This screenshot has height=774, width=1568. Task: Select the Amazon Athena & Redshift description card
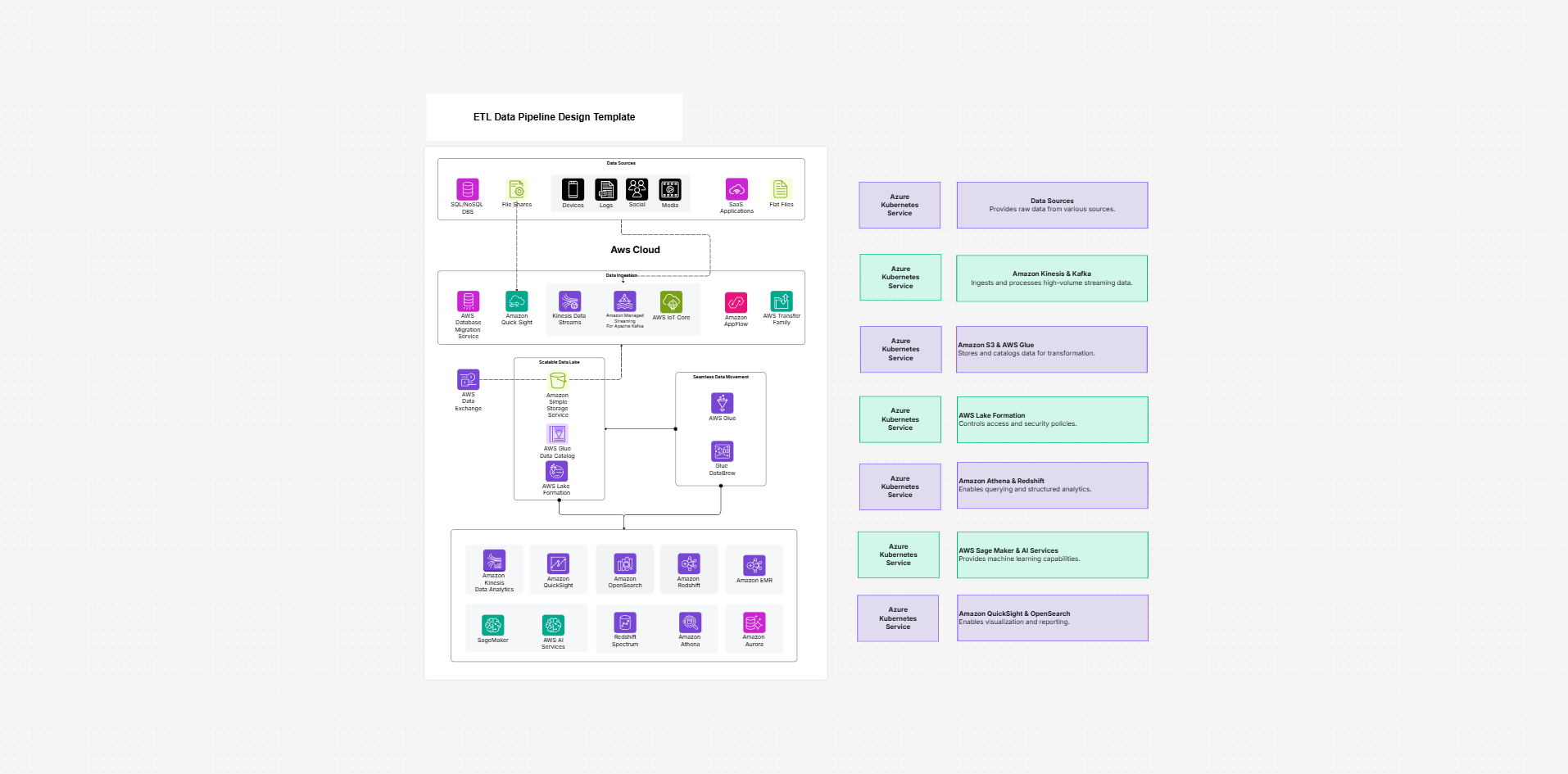[x=1052, y=486]
